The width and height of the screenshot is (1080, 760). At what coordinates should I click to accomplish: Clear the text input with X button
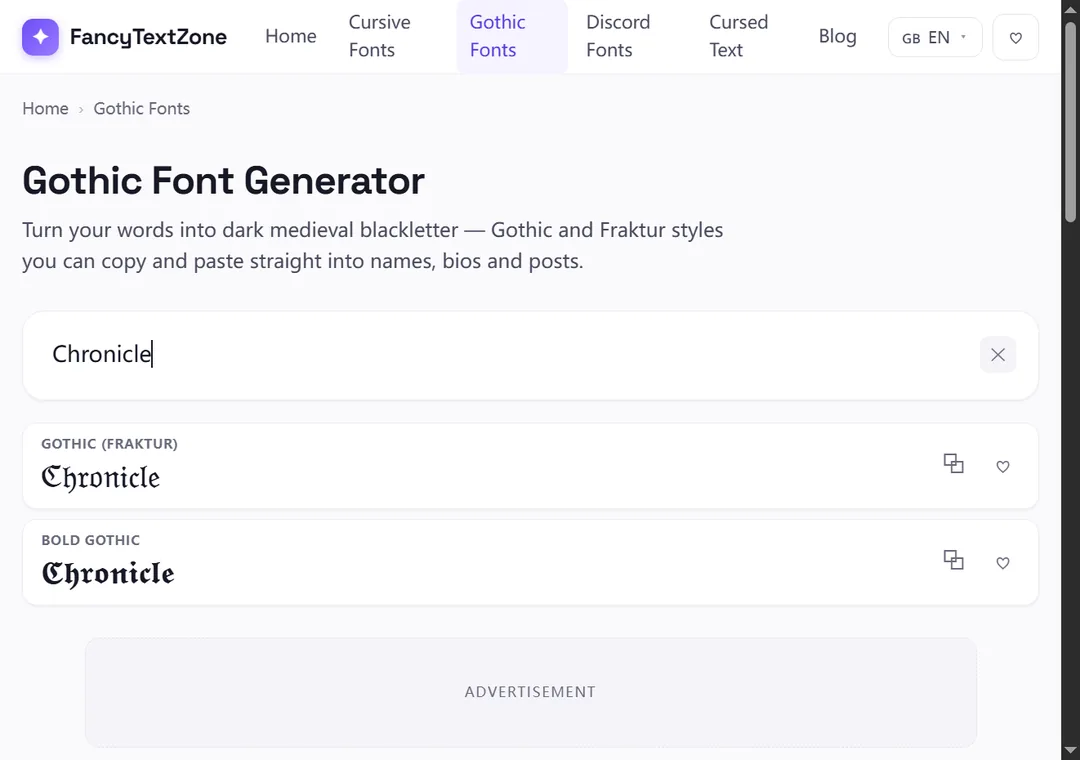tap(997, 355)
